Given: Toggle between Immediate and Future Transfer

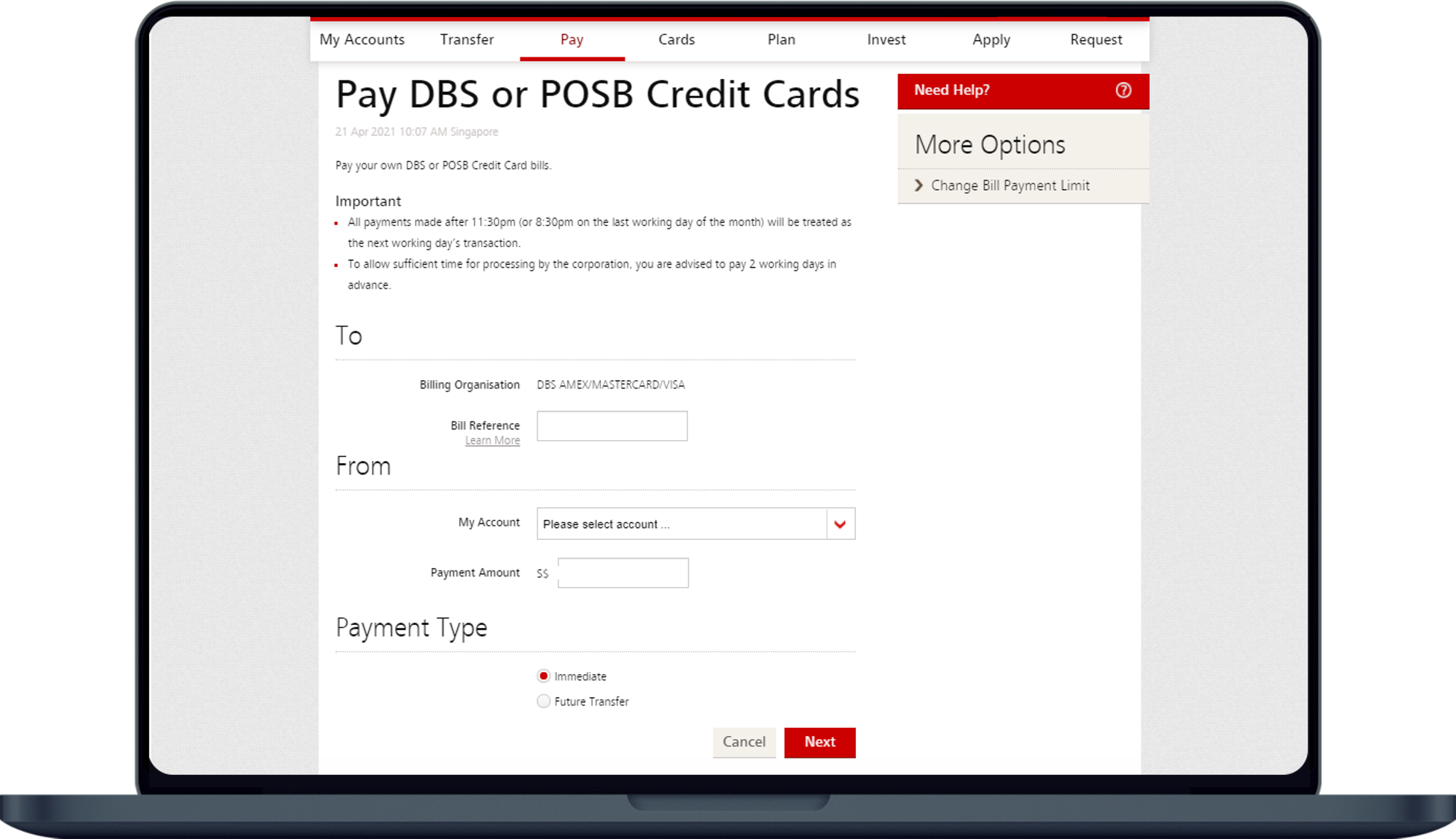Looking at the screenshot, I should point(543,701).
